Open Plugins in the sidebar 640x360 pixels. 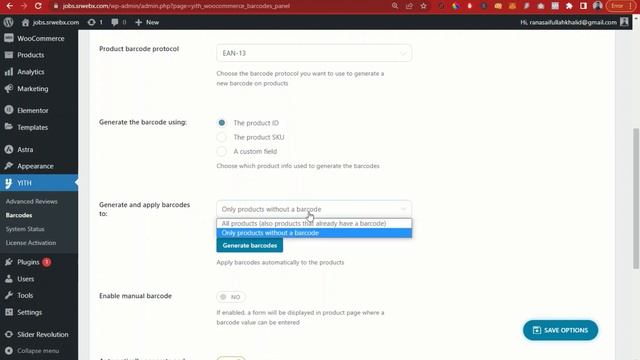pos(39,262)
